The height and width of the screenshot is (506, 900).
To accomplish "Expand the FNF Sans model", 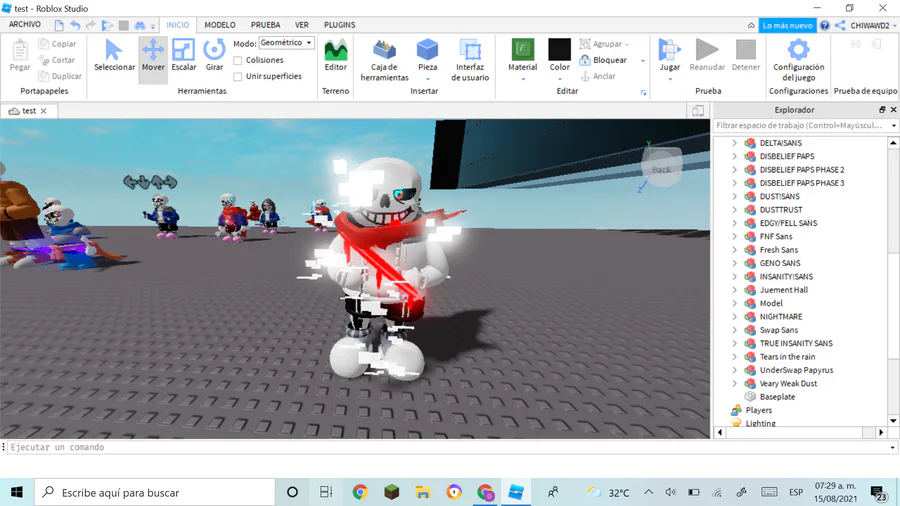I will (x=734, y=236).
